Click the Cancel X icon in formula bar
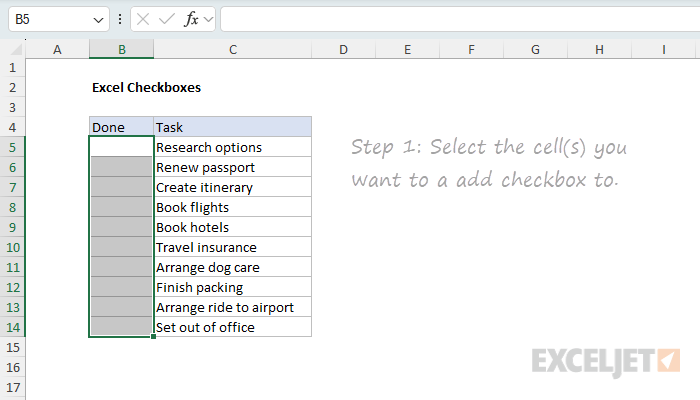The width and height of the screenshot is (700, 400). 143,19
